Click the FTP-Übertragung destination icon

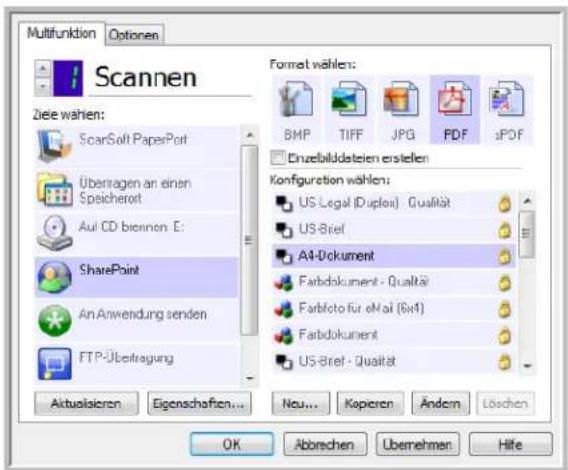54,364
